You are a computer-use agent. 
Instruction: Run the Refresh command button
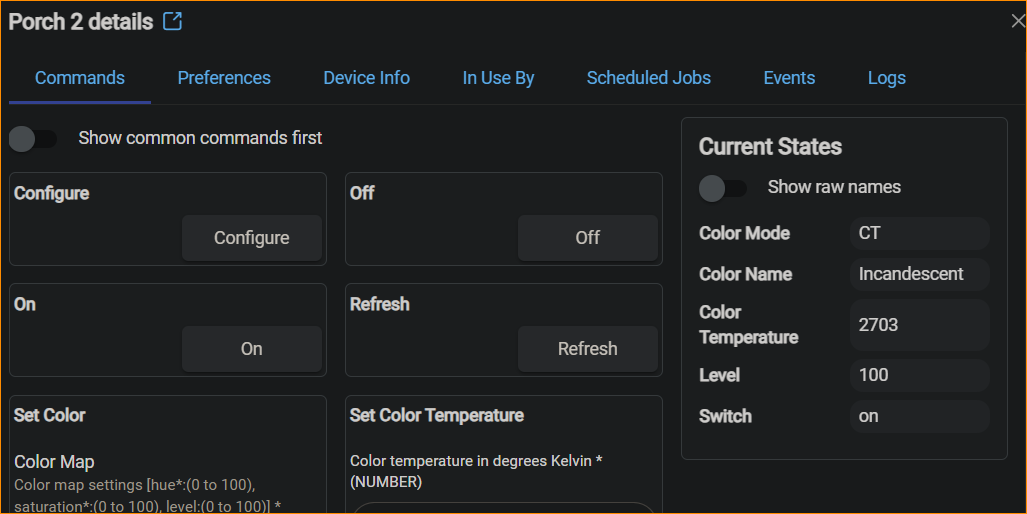pyautogui.click(x=587, y=349)
